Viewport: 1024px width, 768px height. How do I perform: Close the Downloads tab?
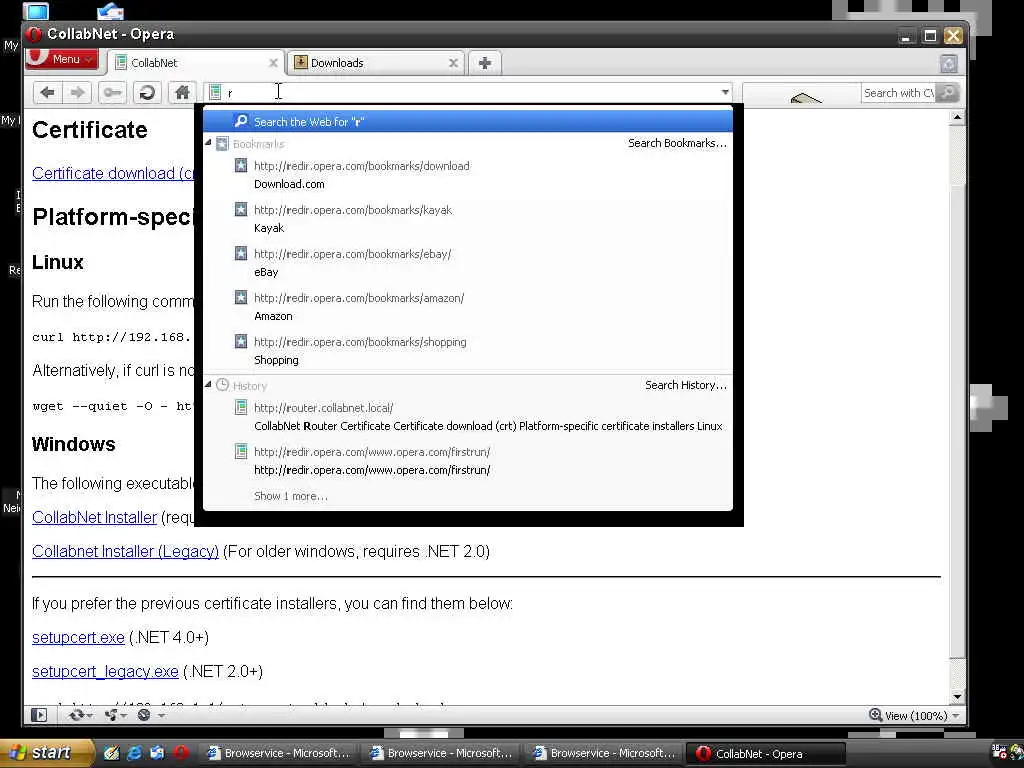click(x=453, y=63)
